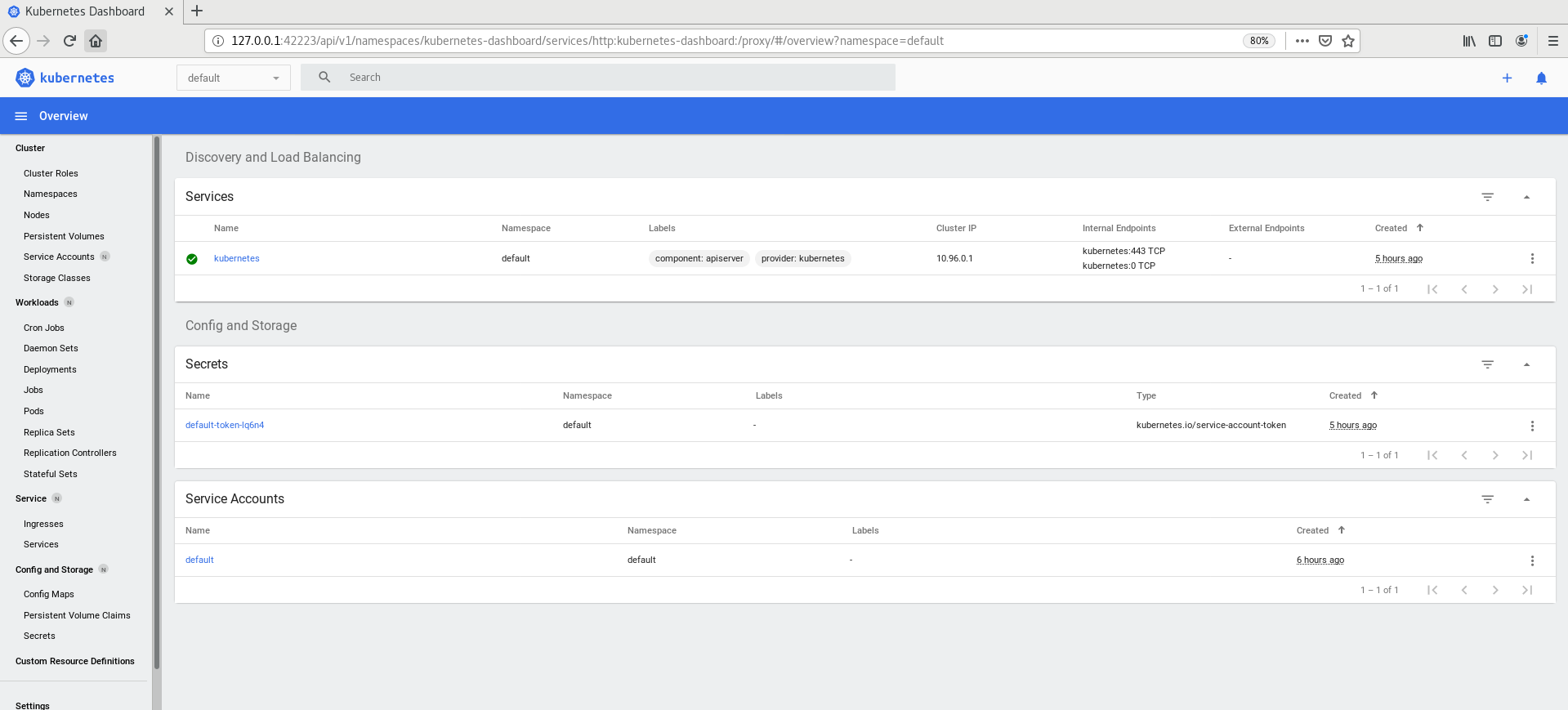The image size is (1568, 710).
Task: Open the notifications bell
Action: (x=1541, y=78)
